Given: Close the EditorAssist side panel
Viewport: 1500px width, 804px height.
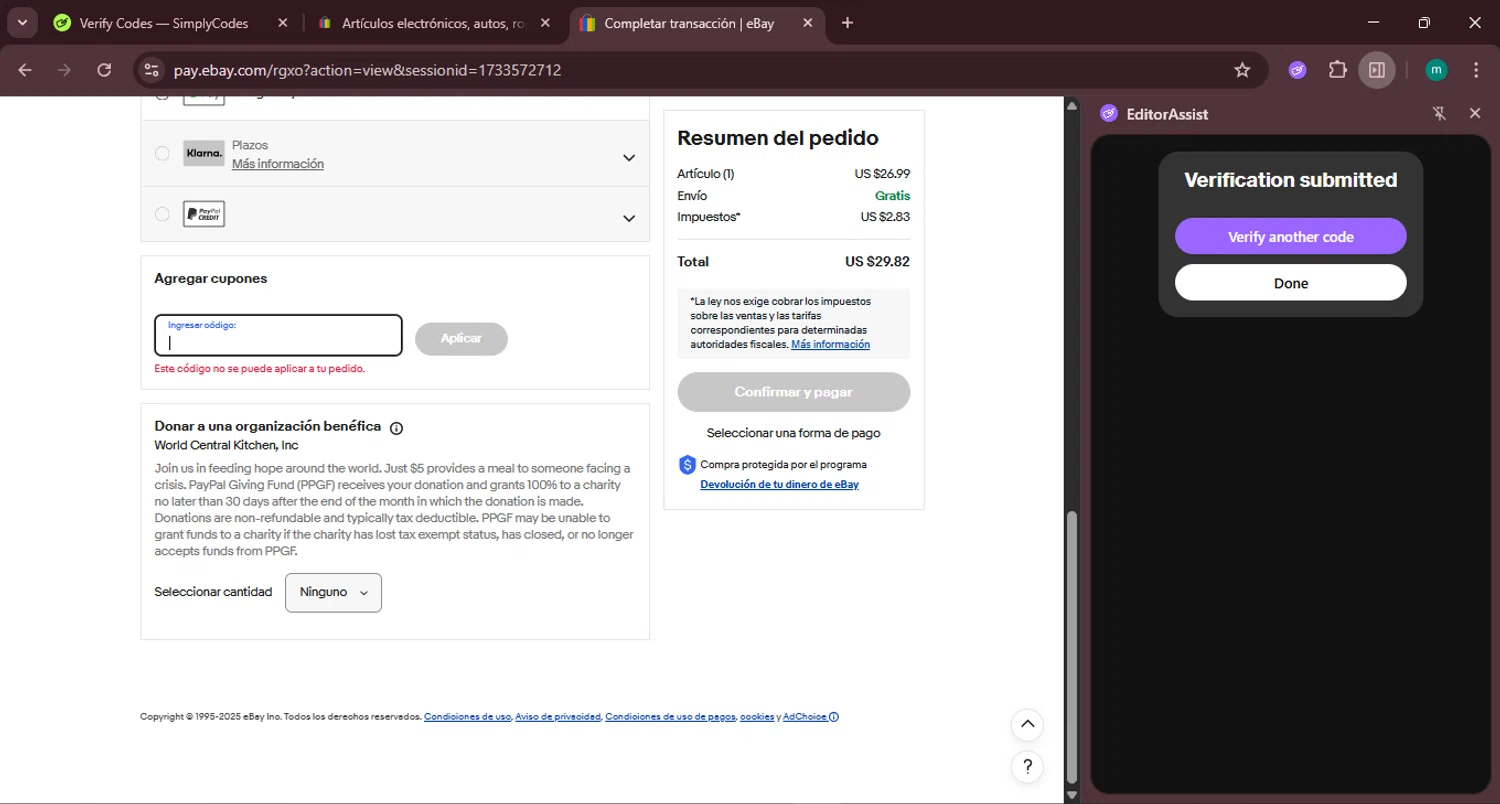Looking at the screenshot, I should (x=1475, y=114).
